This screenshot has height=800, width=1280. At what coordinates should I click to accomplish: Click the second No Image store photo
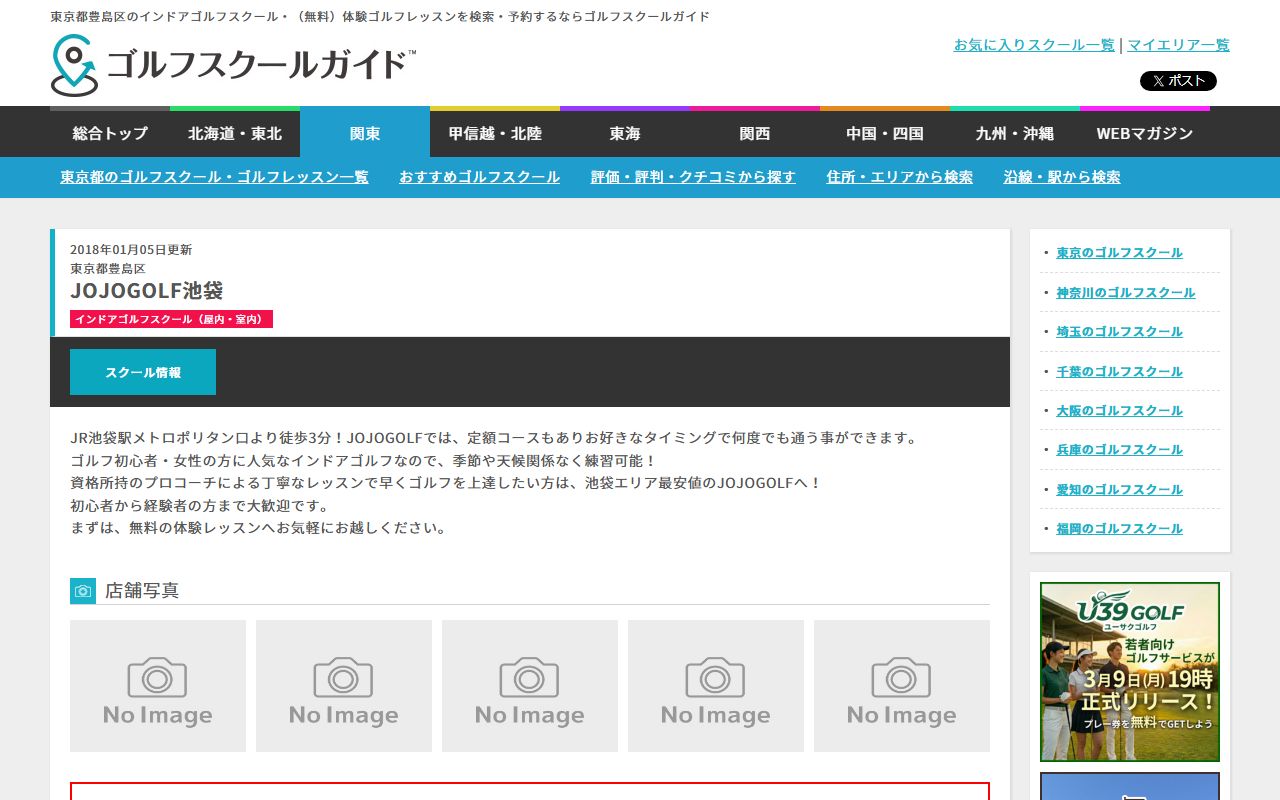coord(344,686)
